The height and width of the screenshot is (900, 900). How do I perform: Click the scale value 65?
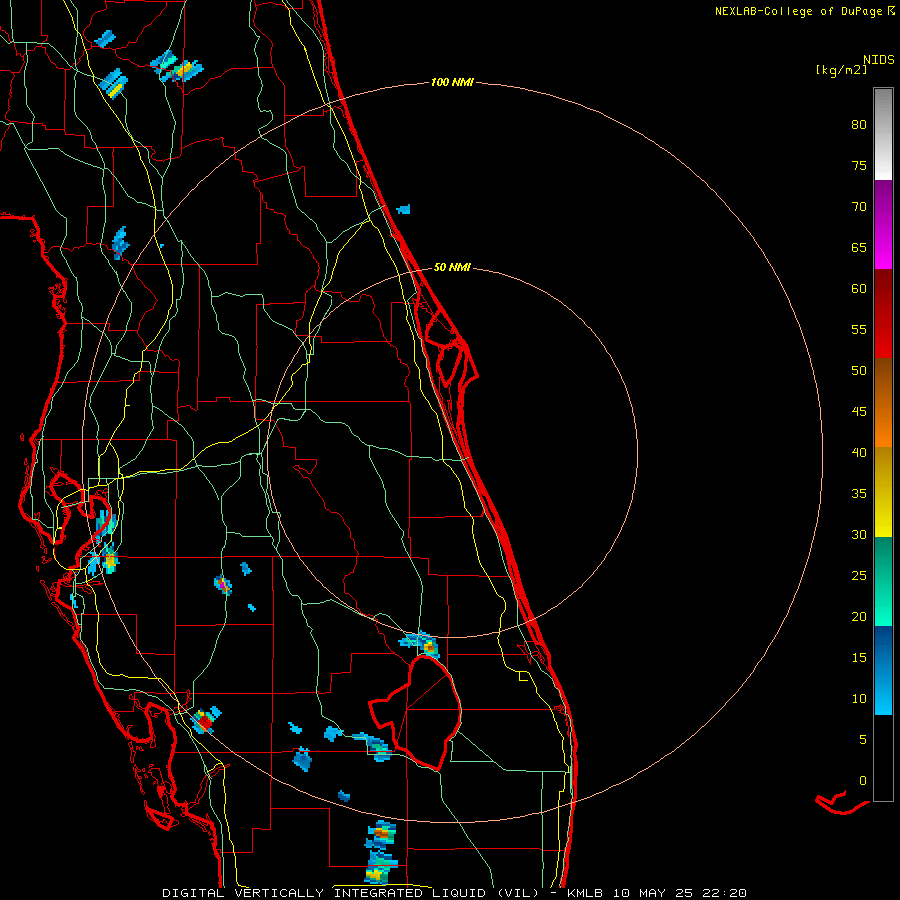(859, 248)
